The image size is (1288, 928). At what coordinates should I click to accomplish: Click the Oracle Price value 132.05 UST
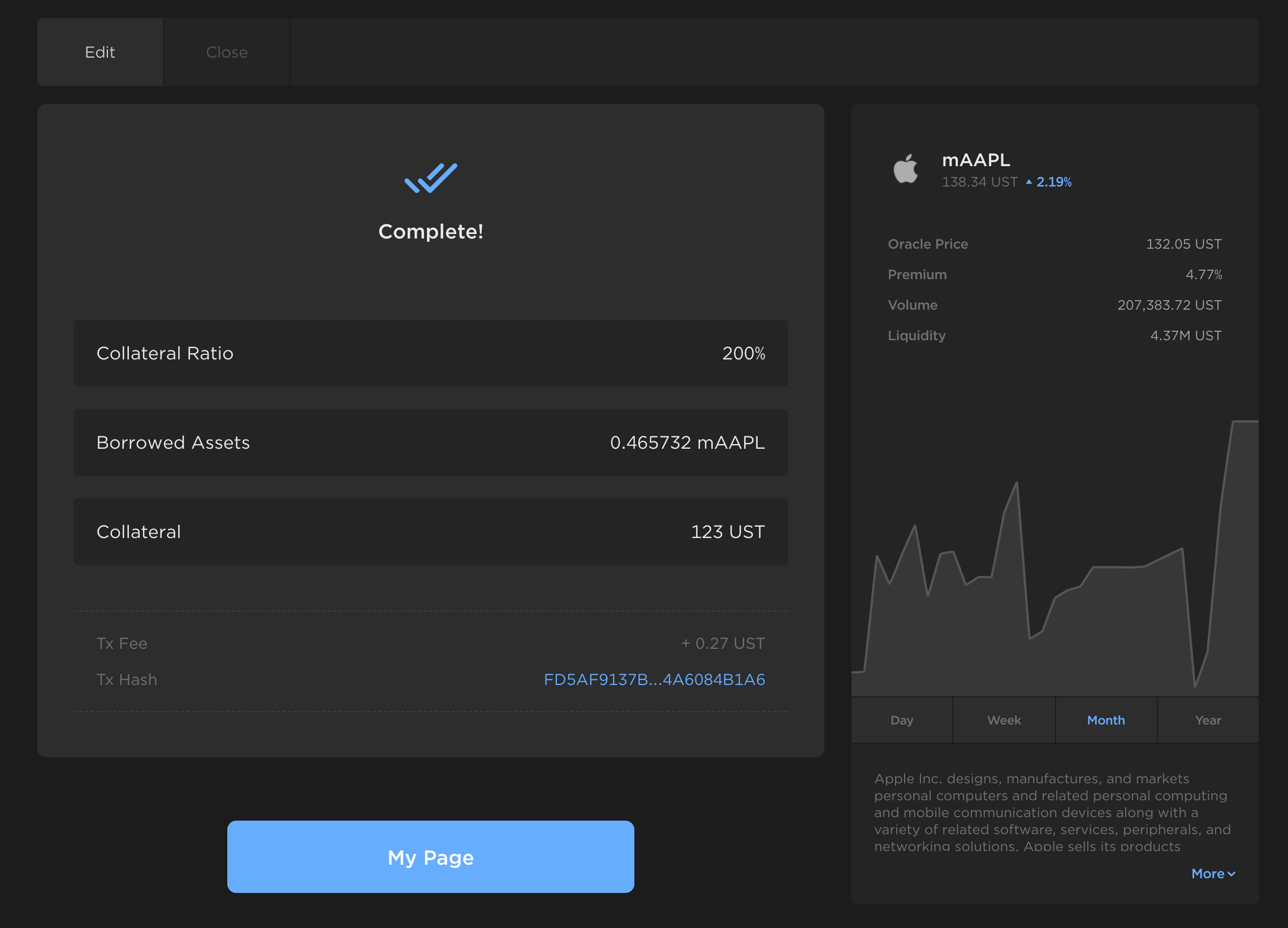[x=1183, y=244]
